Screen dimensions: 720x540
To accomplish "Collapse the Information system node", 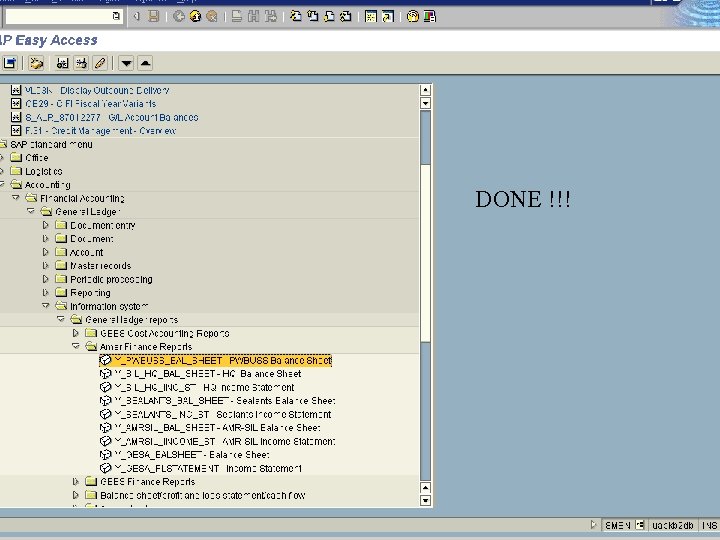I will click(45, 306).
